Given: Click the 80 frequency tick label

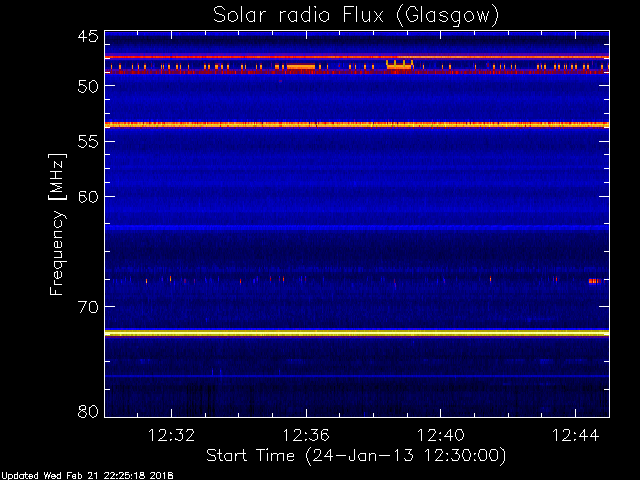Looking at the screenshot, I should (x=88, y=411).
